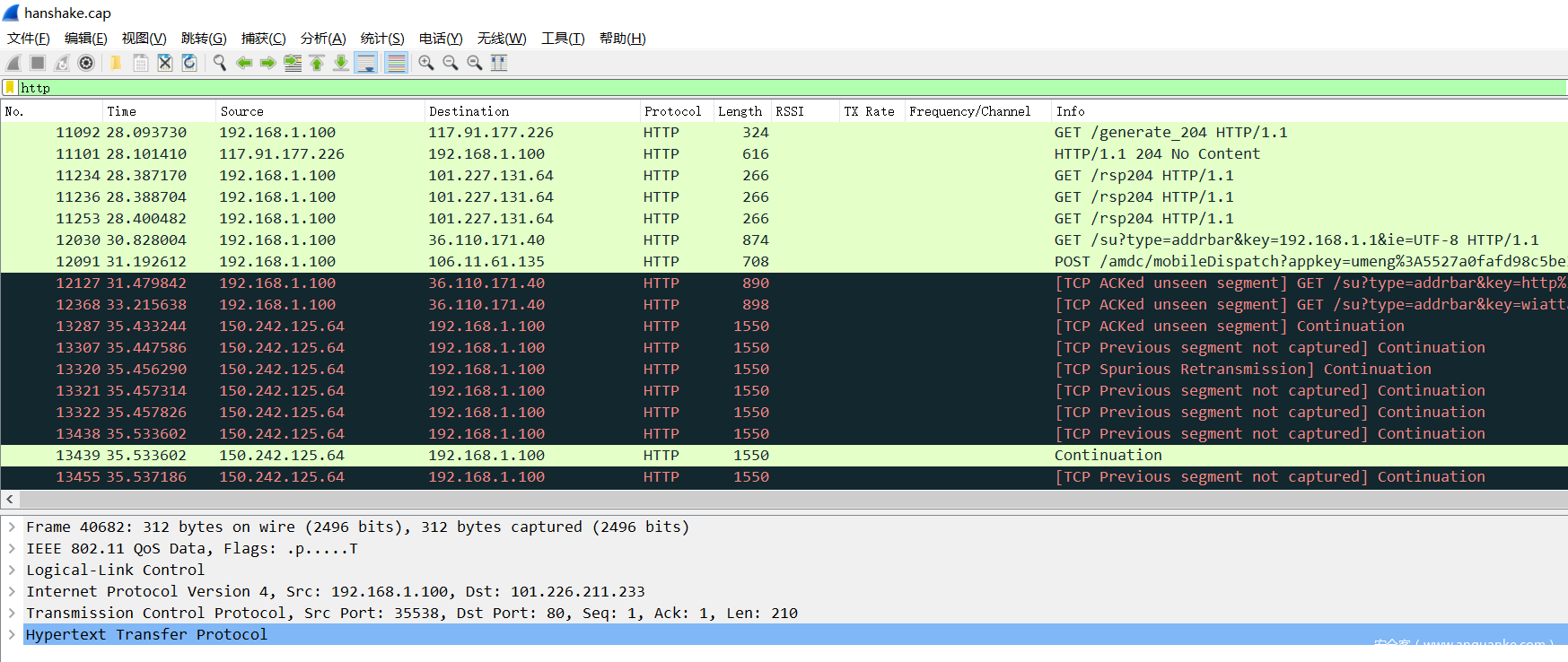Viewport: 1568px width, 662px height.
Task: Click the display filter bookmark icon
Action: pyautogui.click(x=10, y=88)
